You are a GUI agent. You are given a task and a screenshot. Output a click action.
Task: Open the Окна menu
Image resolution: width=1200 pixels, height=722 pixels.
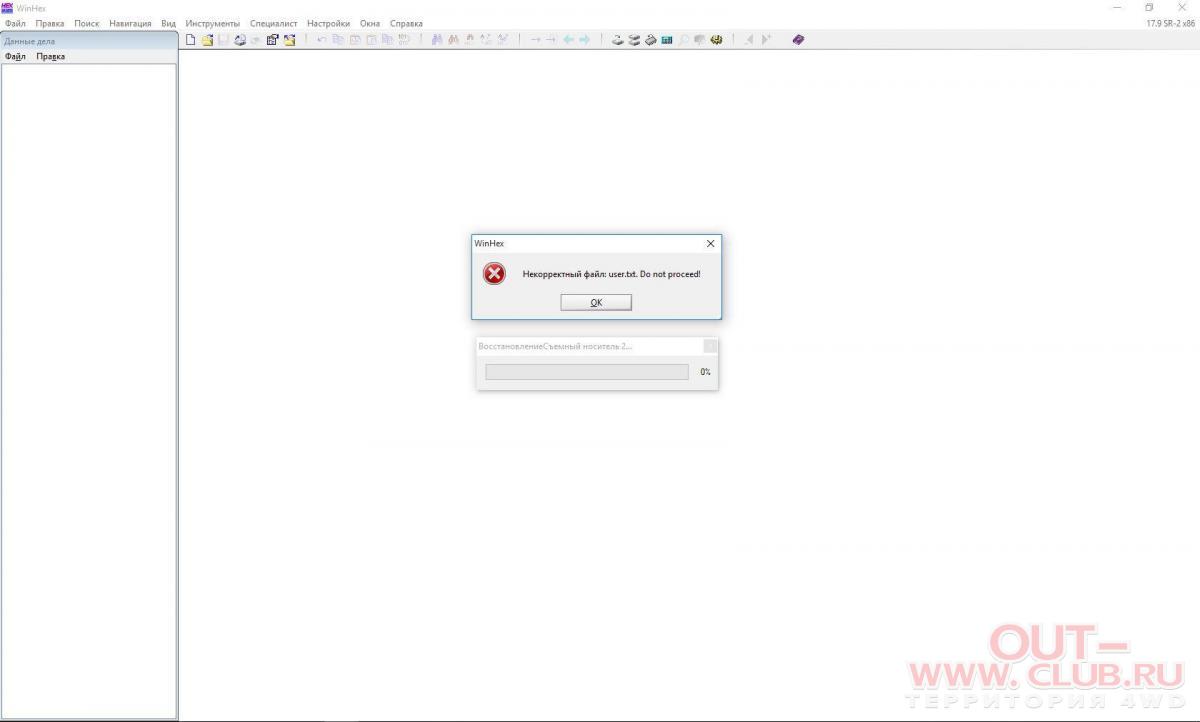tap(370, 23)
